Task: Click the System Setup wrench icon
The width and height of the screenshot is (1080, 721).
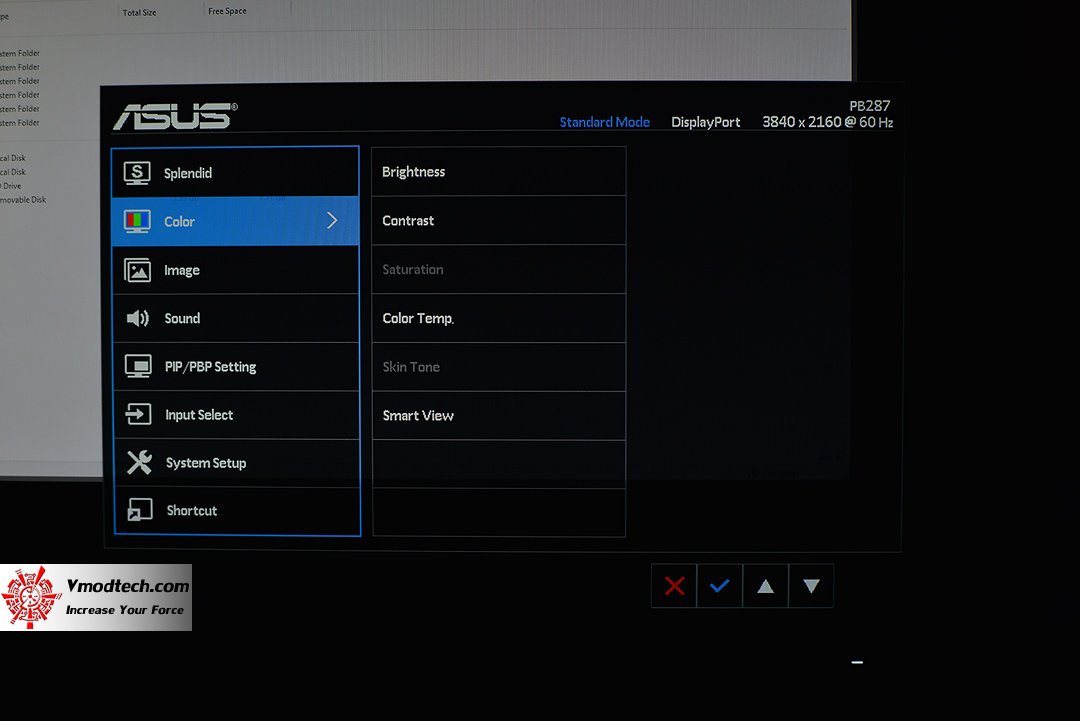Action: pos(139,462)
